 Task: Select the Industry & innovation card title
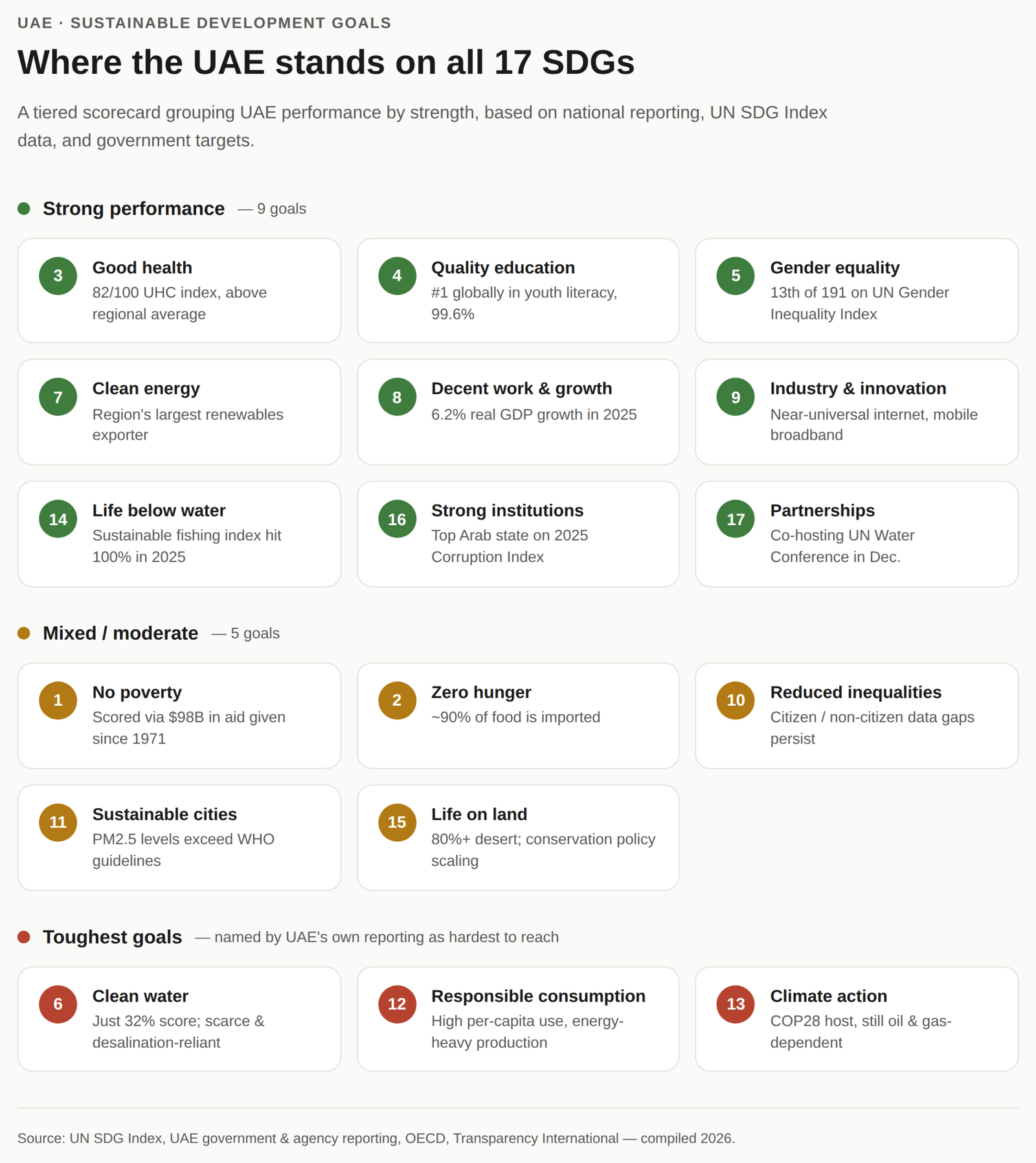[x=858, y=389]
